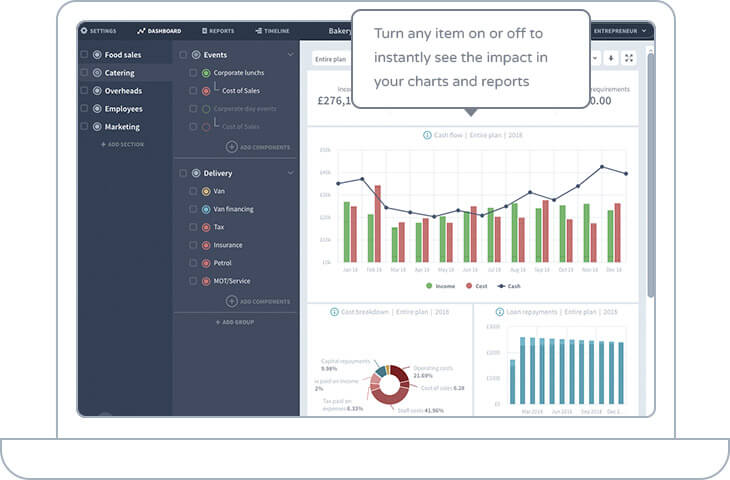Check the Petrol item checkbox
The width and height of the screenshot is (730, 480).
pos(193,263)
